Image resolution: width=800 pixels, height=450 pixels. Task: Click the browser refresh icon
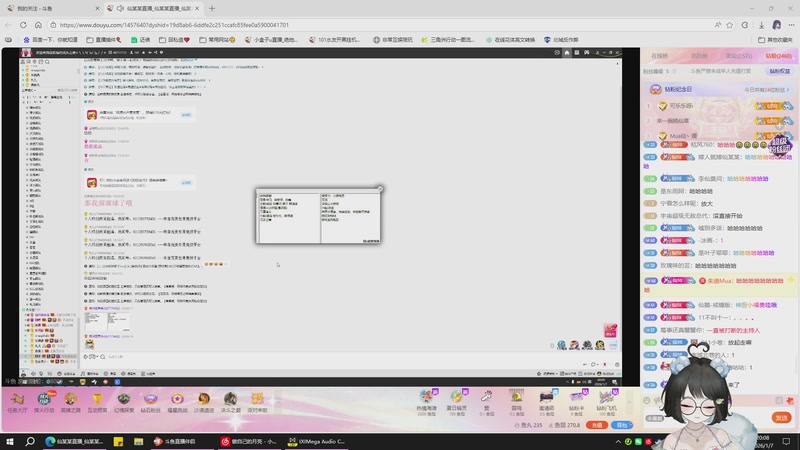[x=23, y=24]
